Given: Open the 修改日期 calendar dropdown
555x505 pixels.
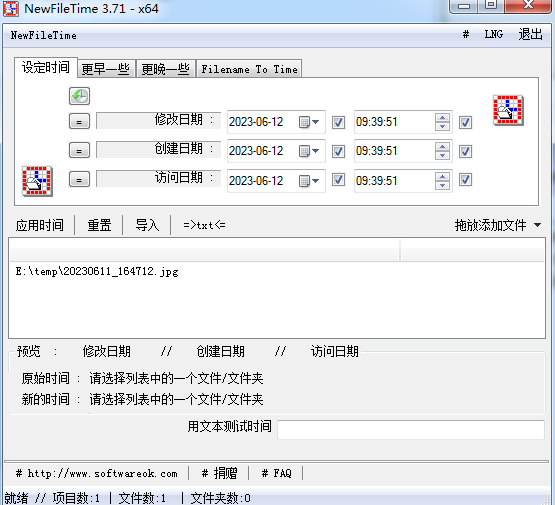Looking at the screenshot, I should pos(309,122).
